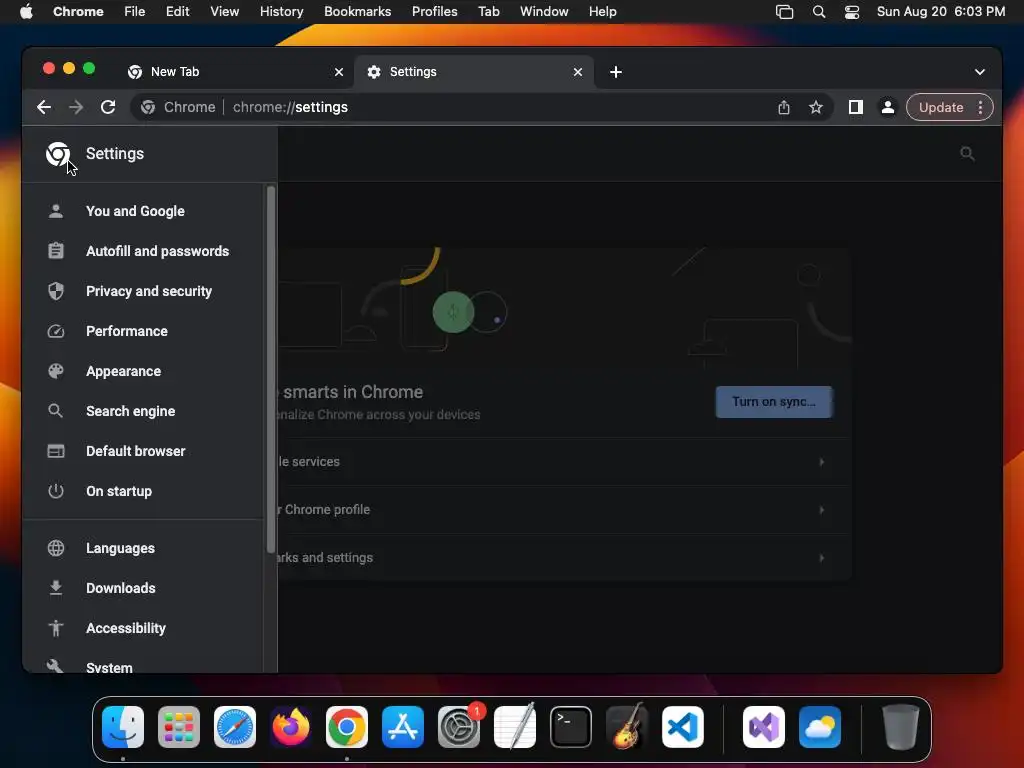Open On startup settings label
Viewport: 1024px width, 768px height.
(119, 491)
